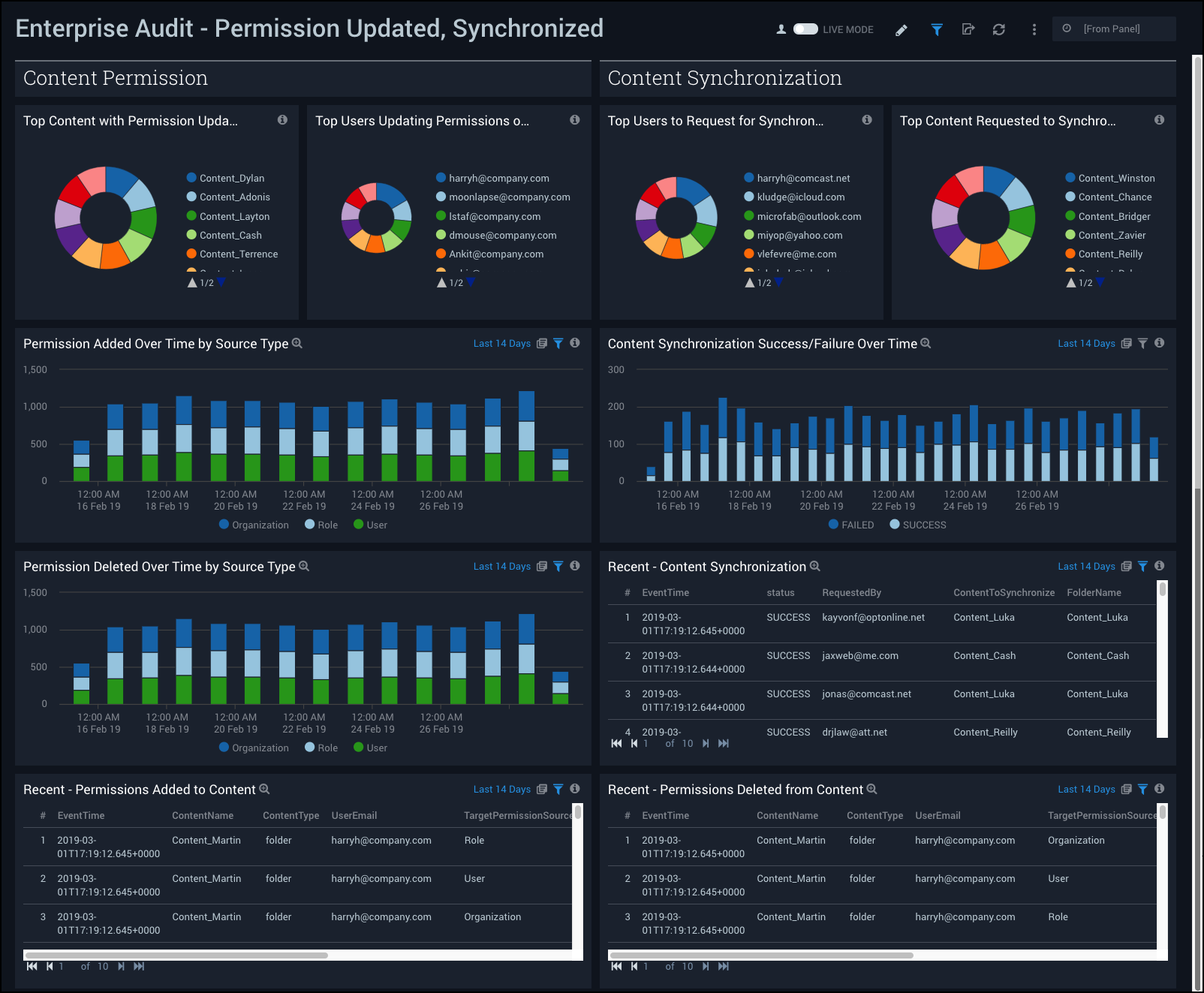Viewport: 1204px width, 993px height.
Task: Filter the Recent Content Synchronization panel
Action: click(x=1142, y=567)
